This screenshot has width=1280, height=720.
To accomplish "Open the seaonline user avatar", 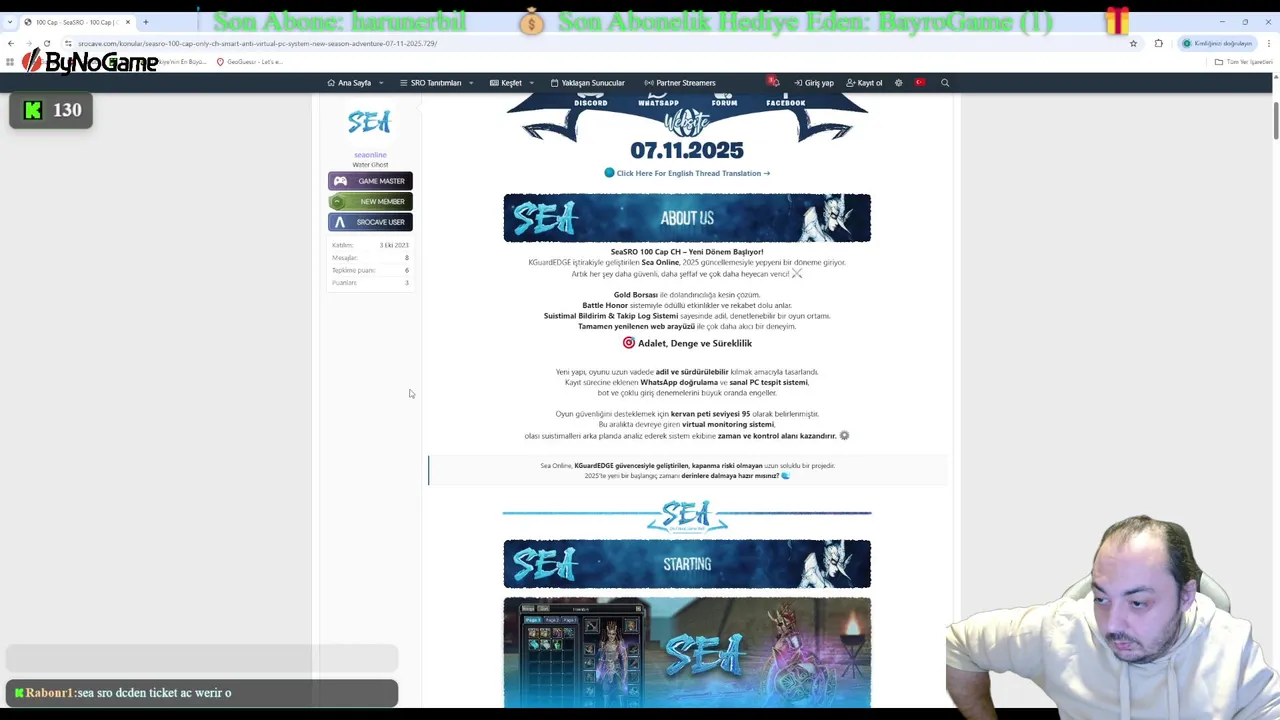I will tap(369, 122).
